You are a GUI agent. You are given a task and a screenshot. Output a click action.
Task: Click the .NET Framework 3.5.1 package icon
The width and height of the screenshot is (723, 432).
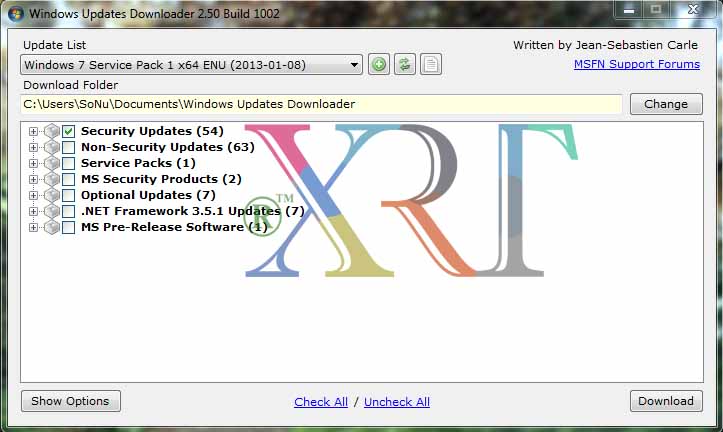tap(52, 211)
